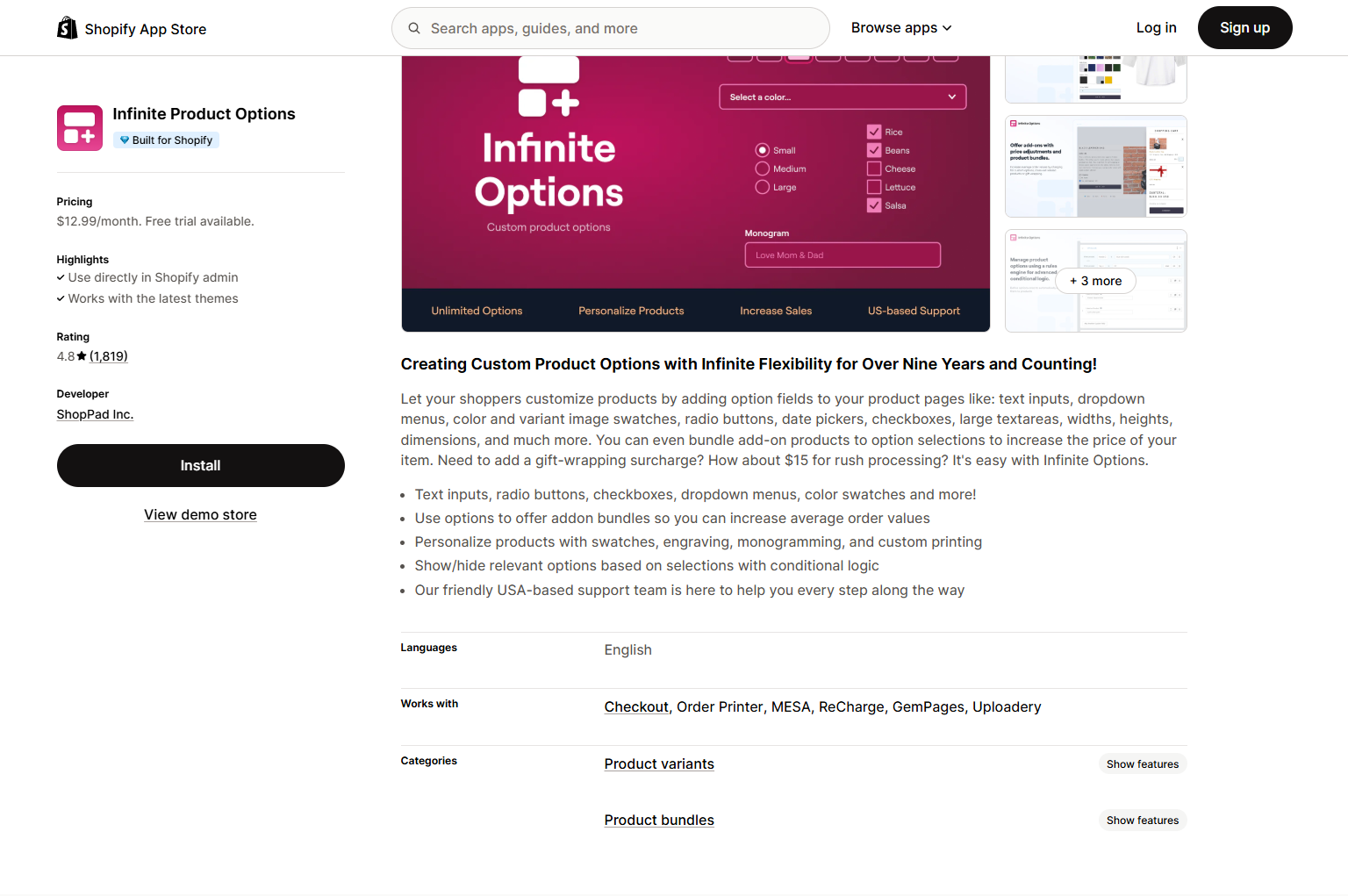Click the Log in menu item
This screenshot has width=1348, height=896.
(1156, 28)
